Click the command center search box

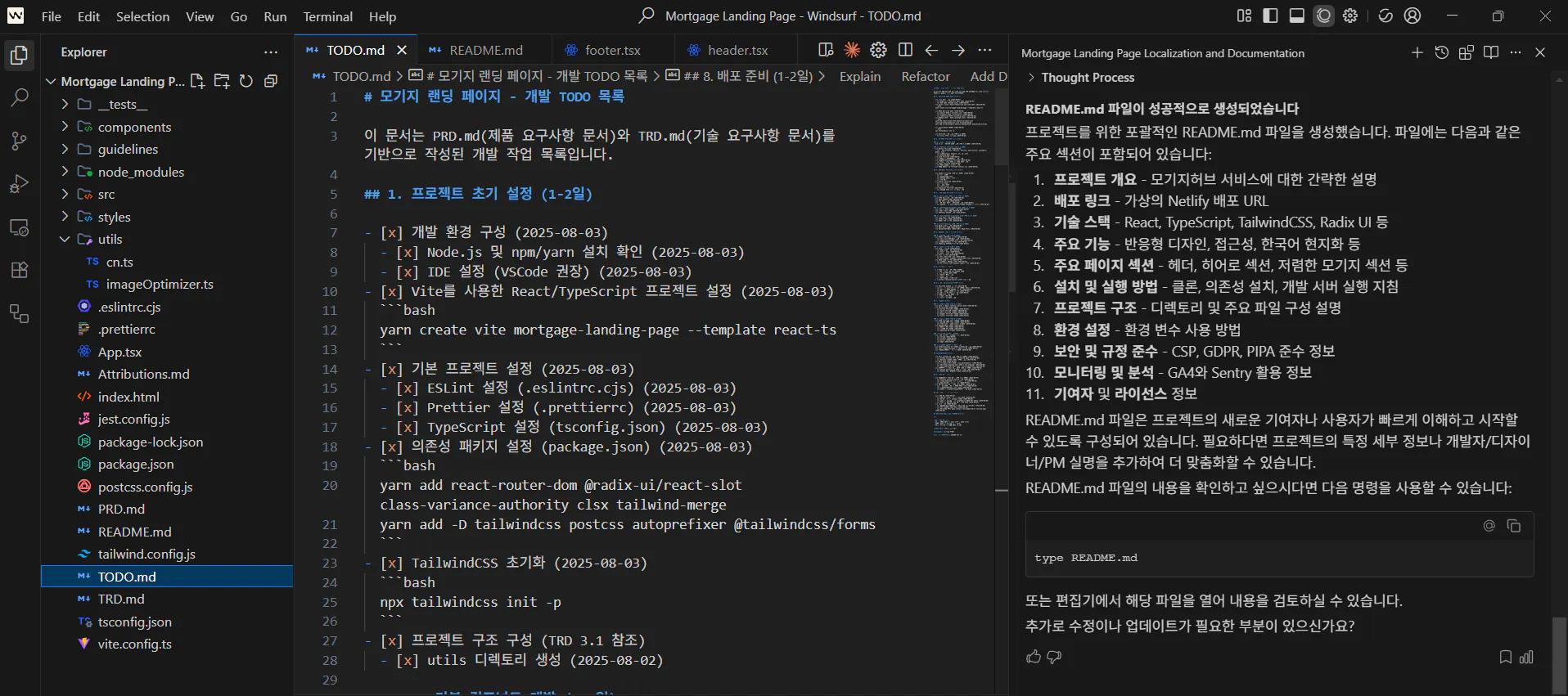pos(780,16)
